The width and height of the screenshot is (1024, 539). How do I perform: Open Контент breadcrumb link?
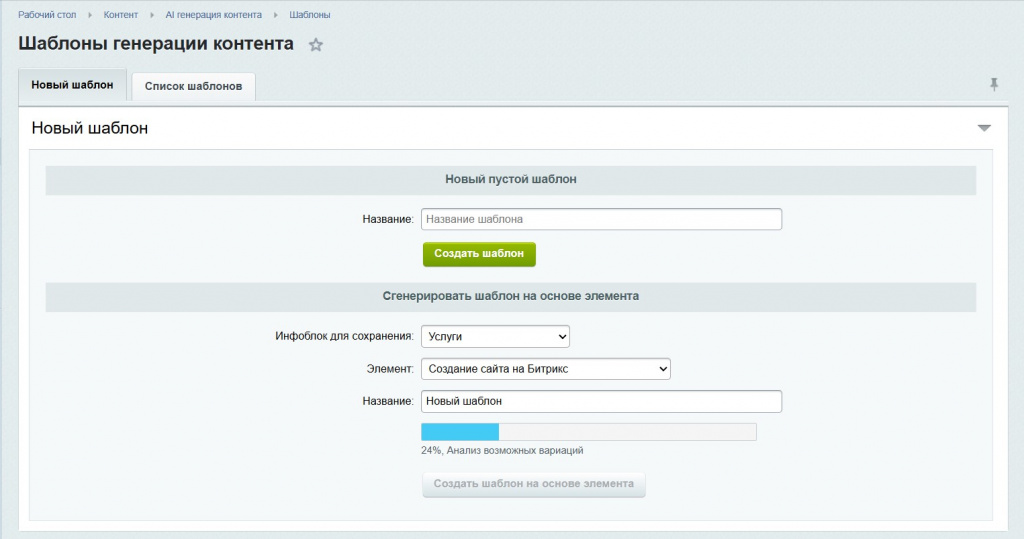point(121,14)
